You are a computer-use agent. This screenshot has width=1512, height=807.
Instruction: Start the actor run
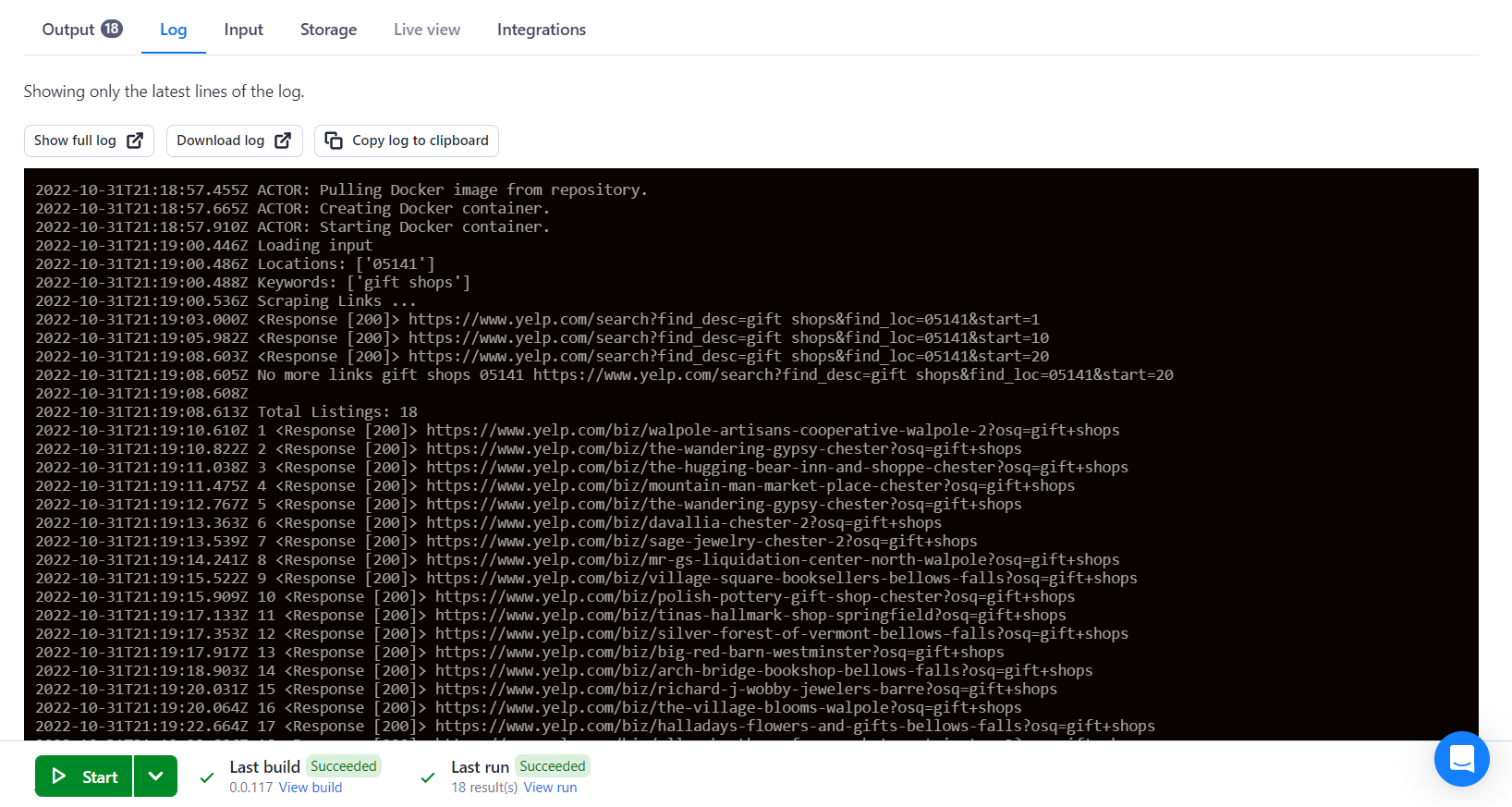coord(84,776)
